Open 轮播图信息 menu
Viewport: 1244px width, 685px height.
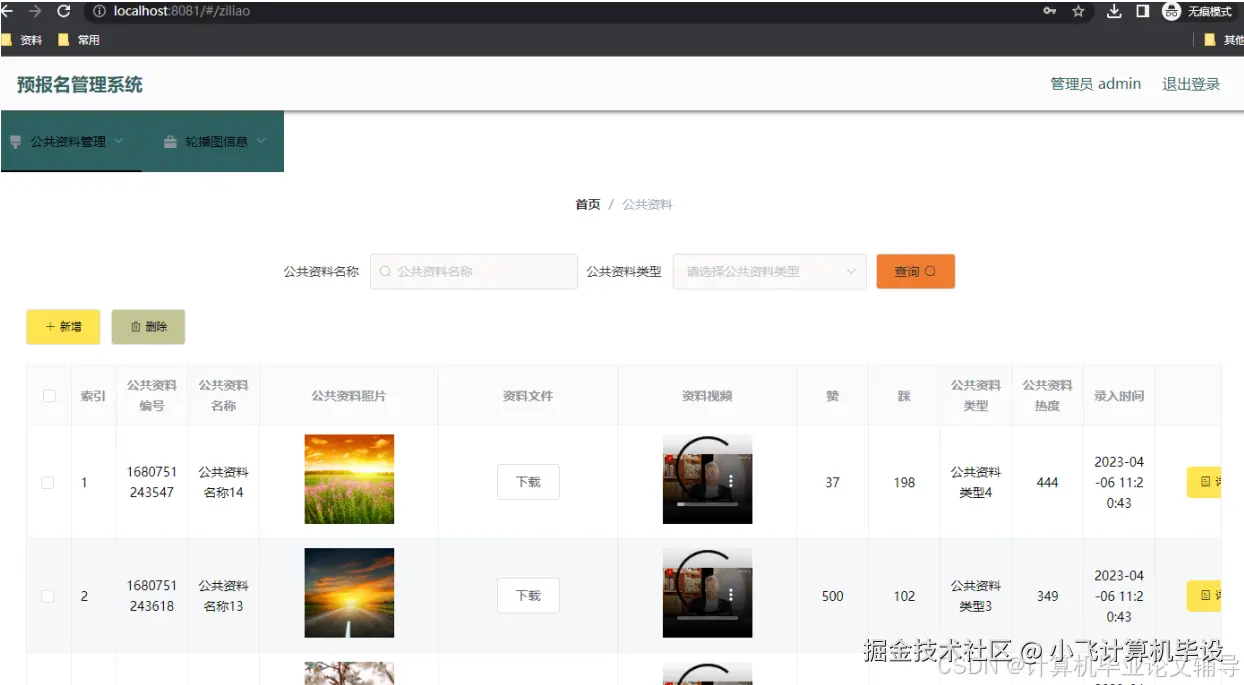[x=215, y=141]
